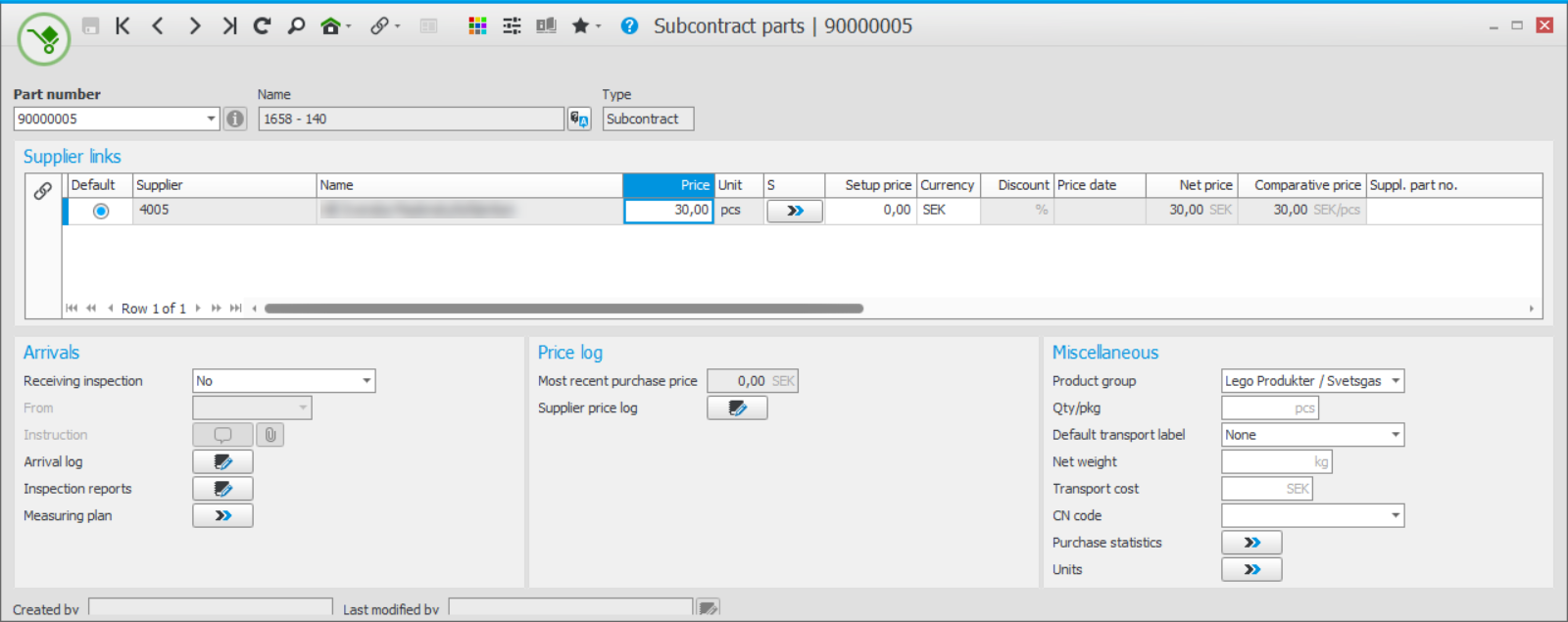The height and width of the screenshot is (622, 1568).
Task: Click the green hand-truck module logo
Action: [x=44, y=39]
